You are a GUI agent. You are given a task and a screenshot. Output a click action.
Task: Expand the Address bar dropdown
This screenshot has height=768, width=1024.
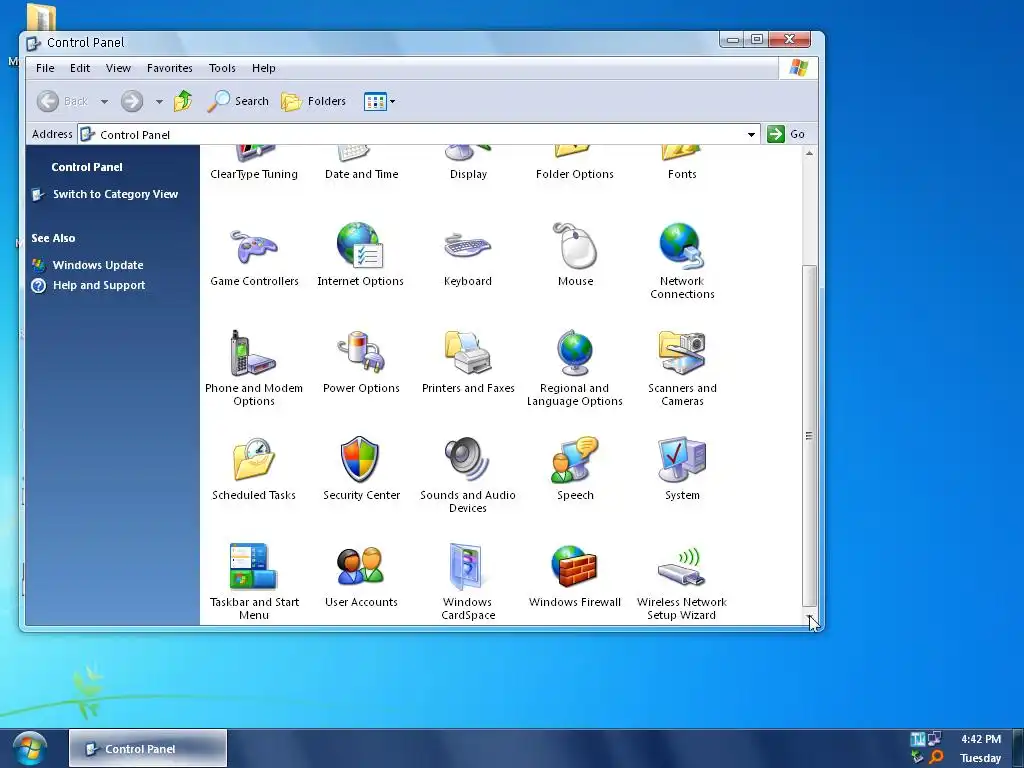pos(751,135)
